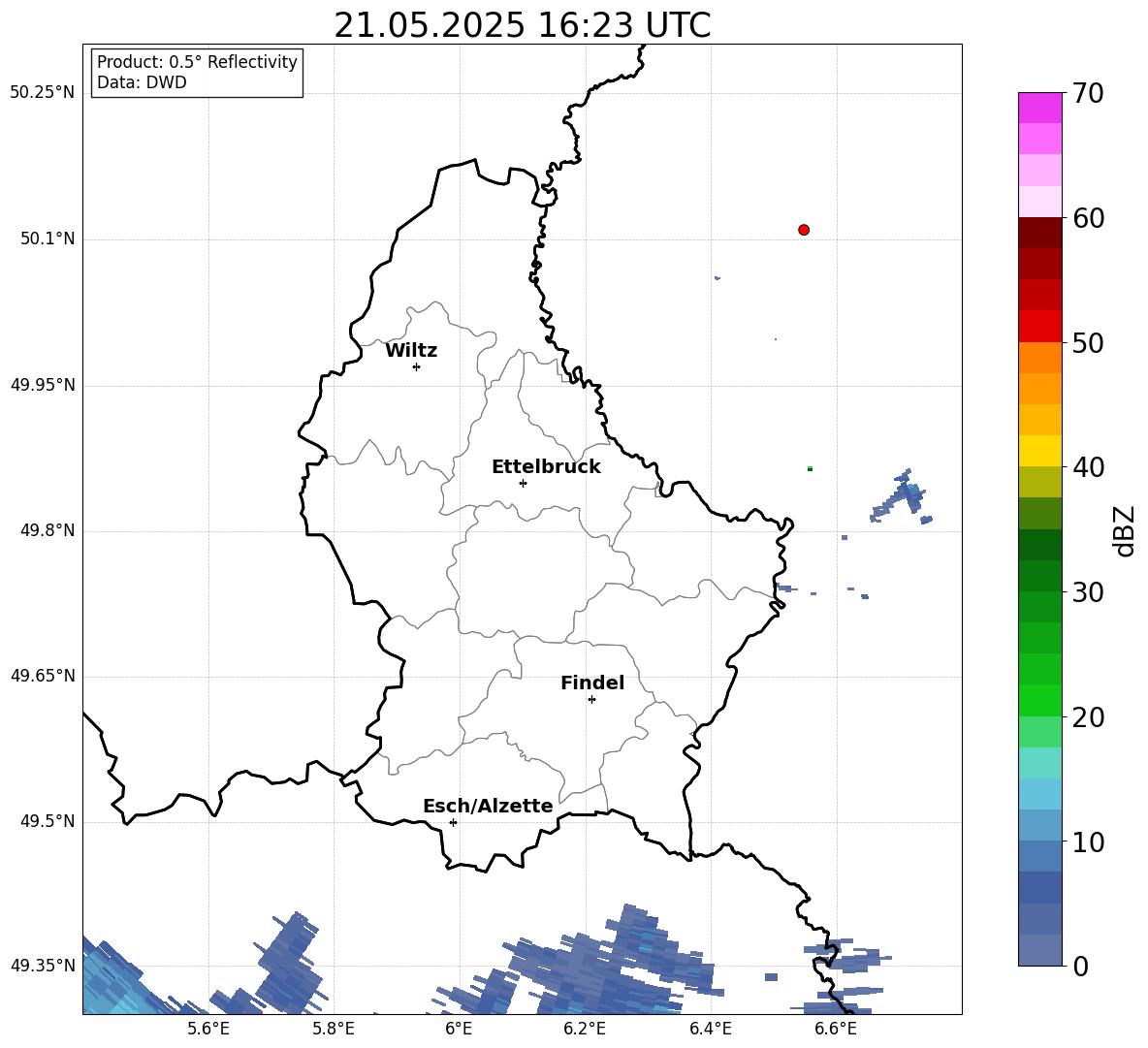Click the 49.5°N latitude label
This screenshot has width=1148, height=1048.
48,821
